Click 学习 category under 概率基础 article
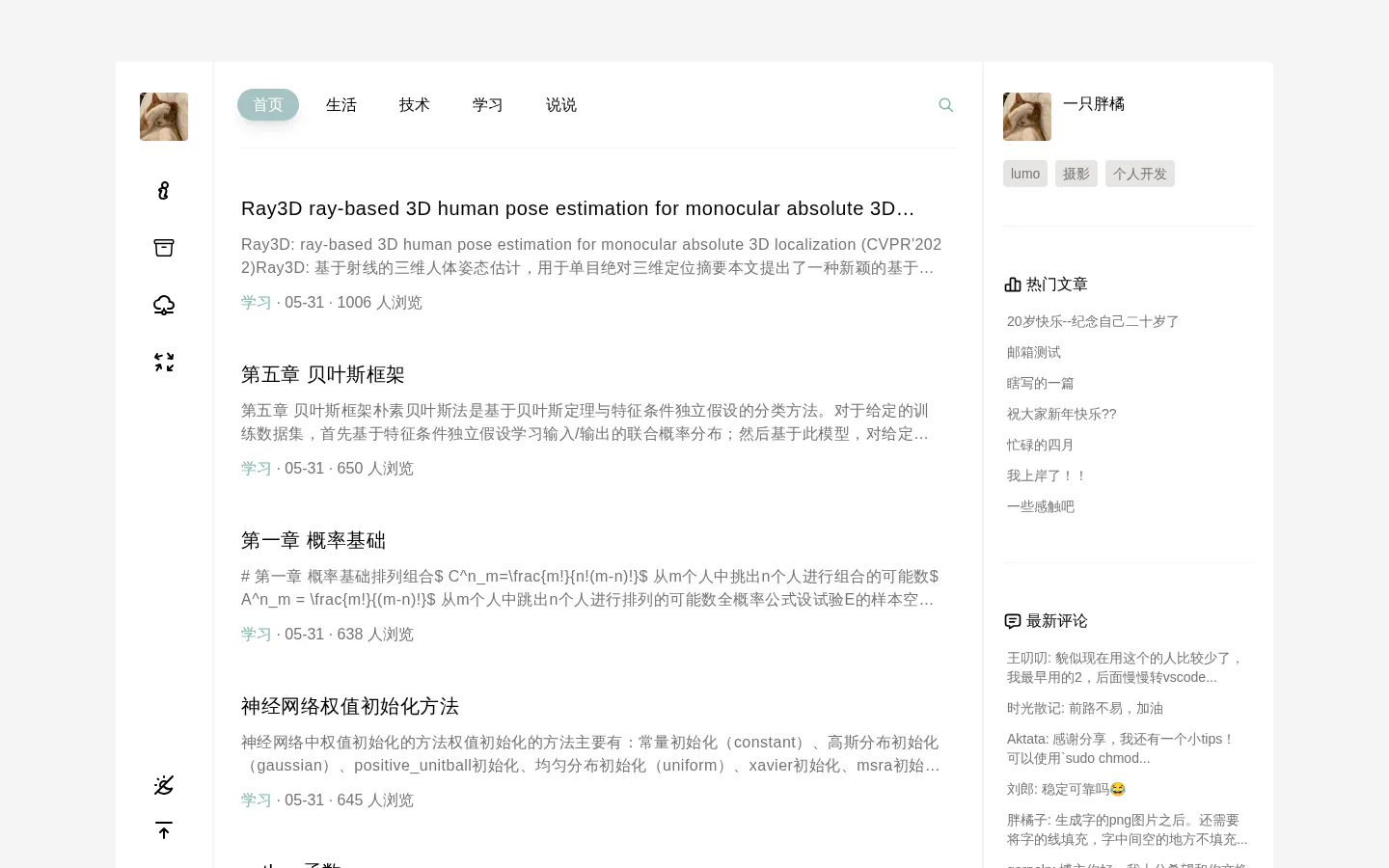Screen dimensions: 1389x868 (x=257, y=635)
